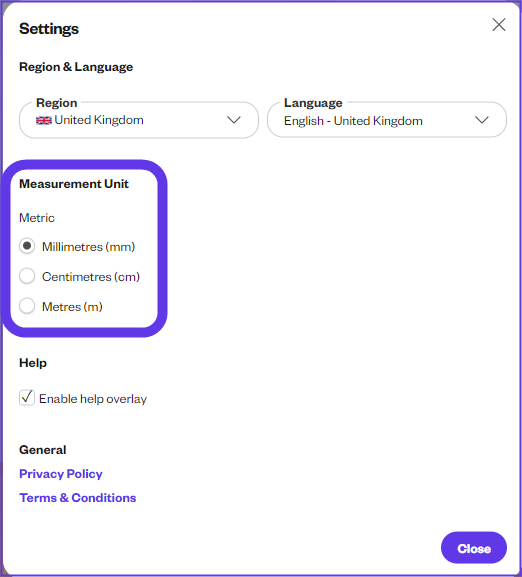Screen dimensions: 522x577
Task: Open the English - United Kingdom language selector
Action: (387, 120)
